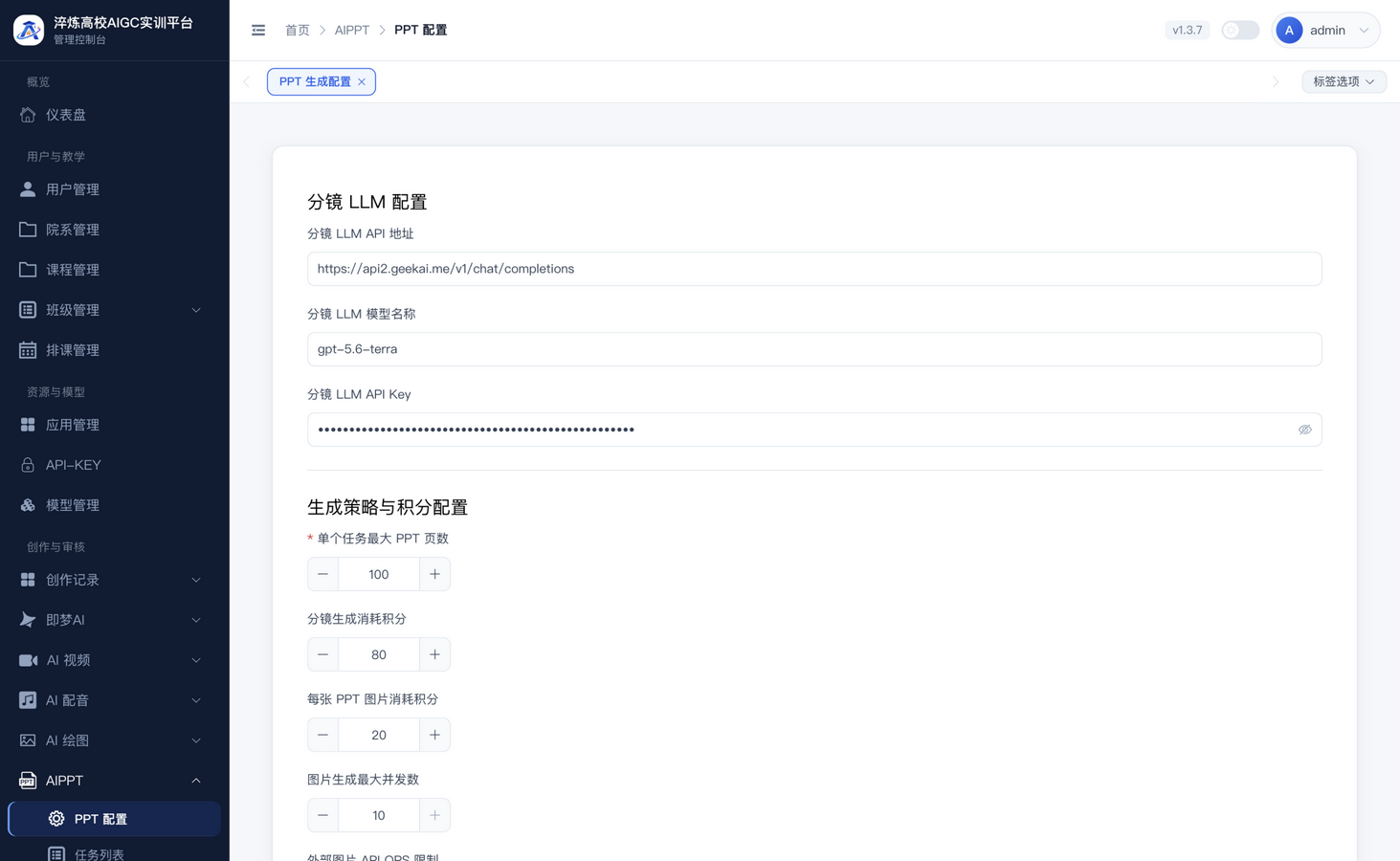Increase 单个任务最大 PPT 页数
Screen dimensions: 1400x861
(434, 574)
